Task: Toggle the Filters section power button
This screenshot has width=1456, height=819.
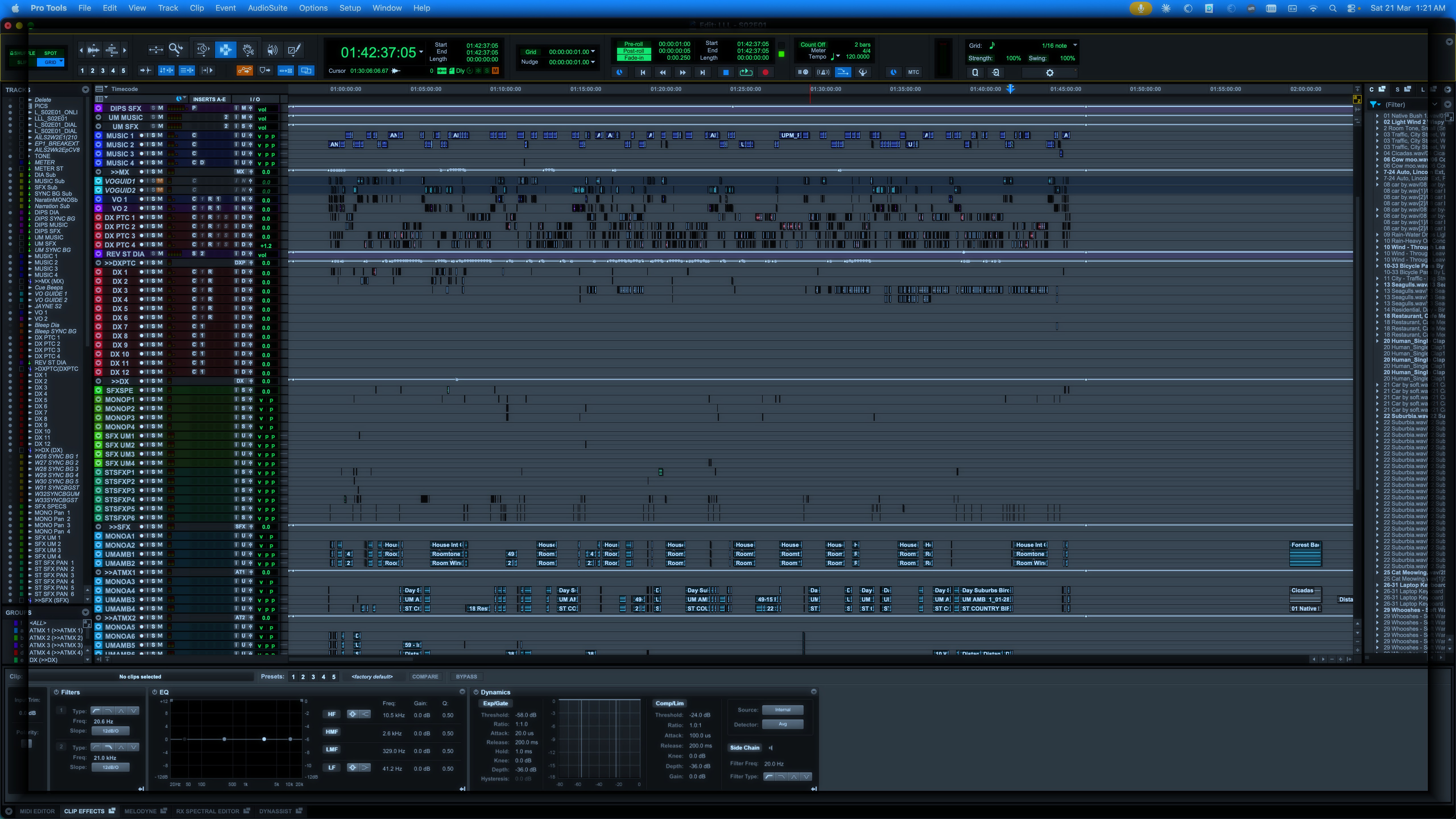Action: coord(57,692)
